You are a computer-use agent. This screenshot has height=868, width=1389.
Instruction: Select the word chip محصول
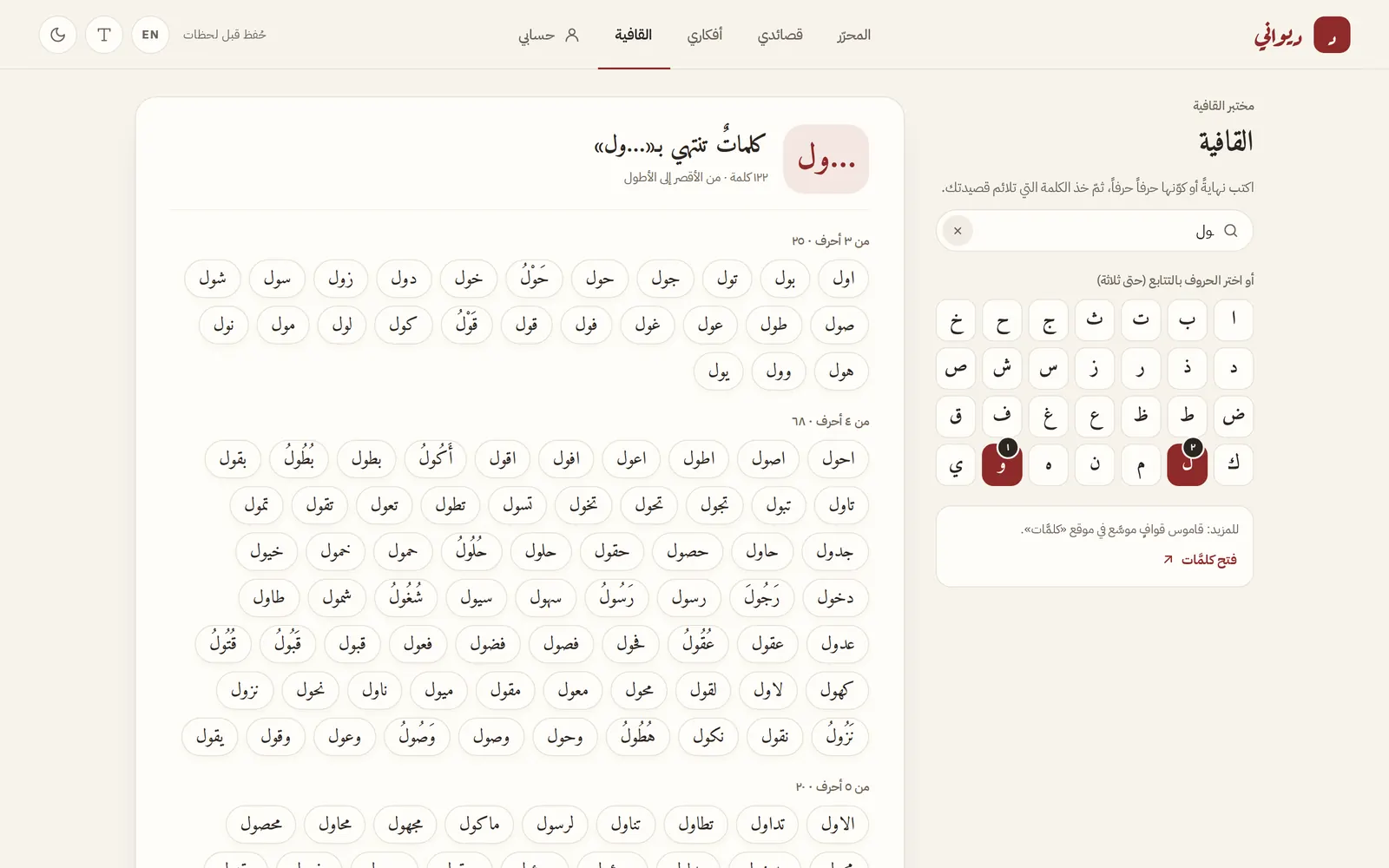260,825
